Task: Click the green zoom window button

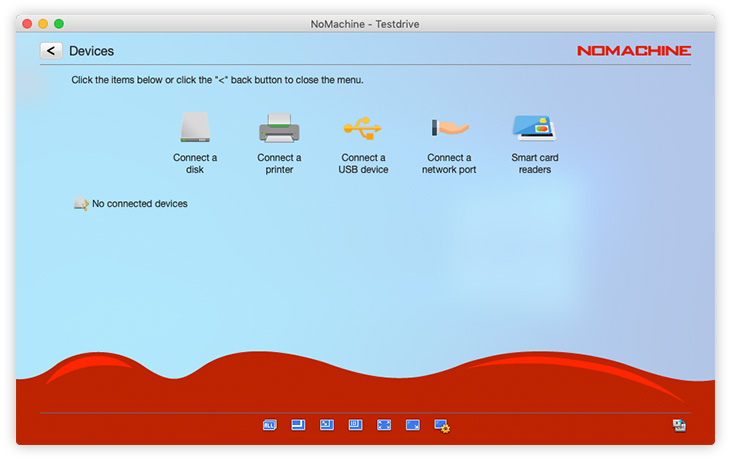Action: (x=59, y=23)
